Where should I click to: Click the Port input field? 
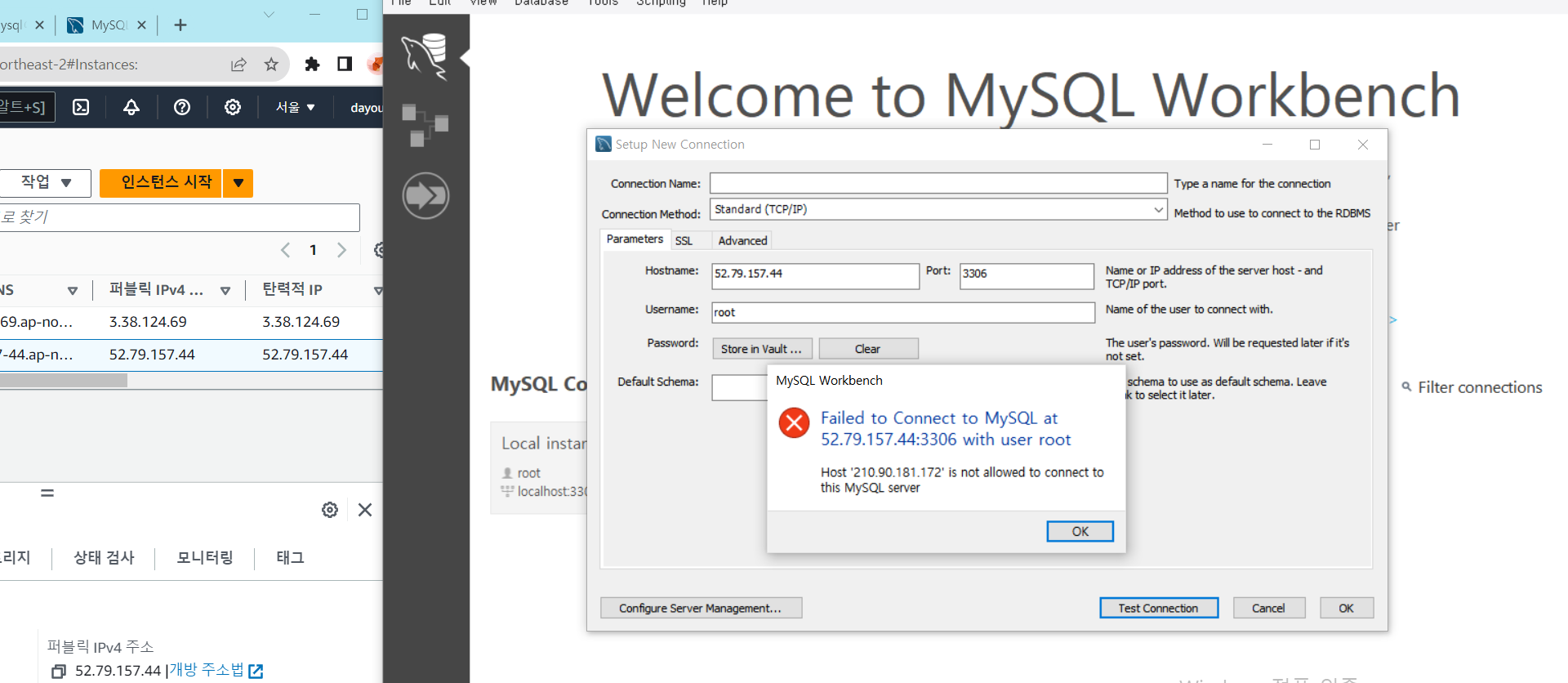[1027, 275]
